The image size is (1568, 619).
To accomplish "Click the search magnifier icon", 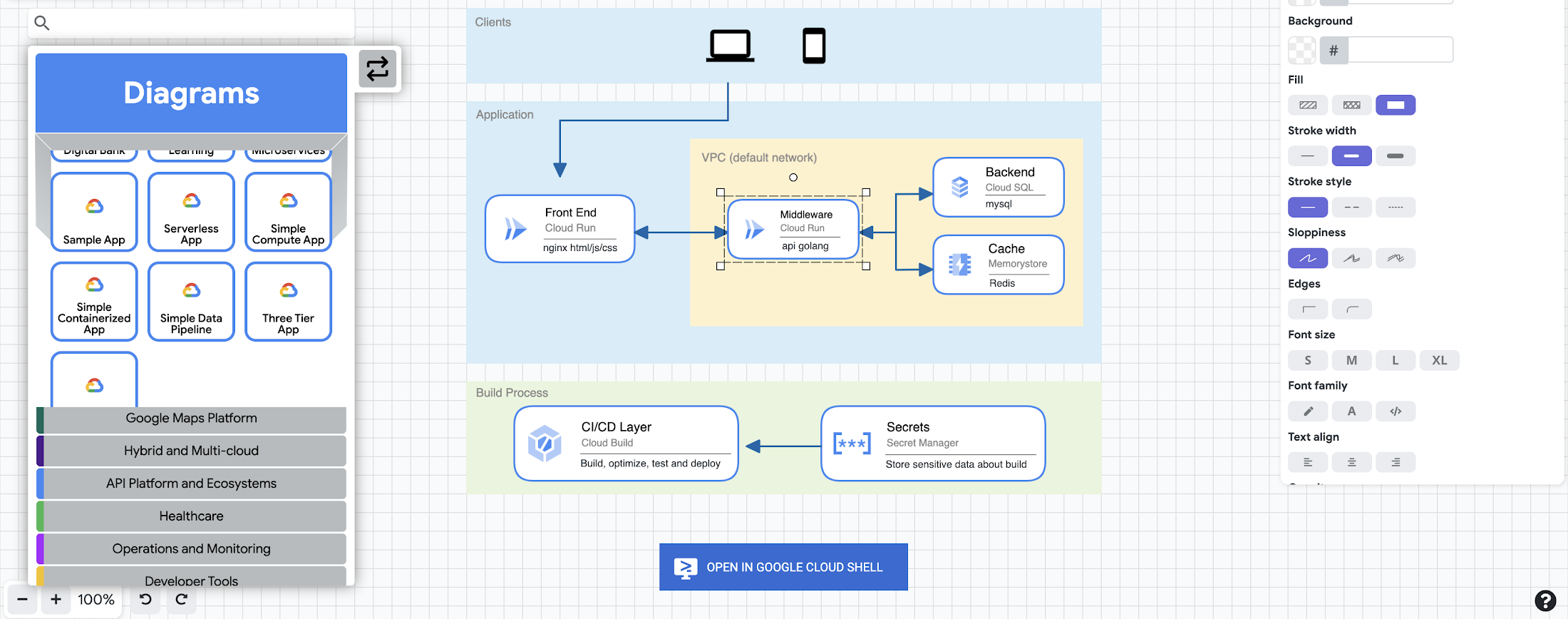I will coord(42,24).
